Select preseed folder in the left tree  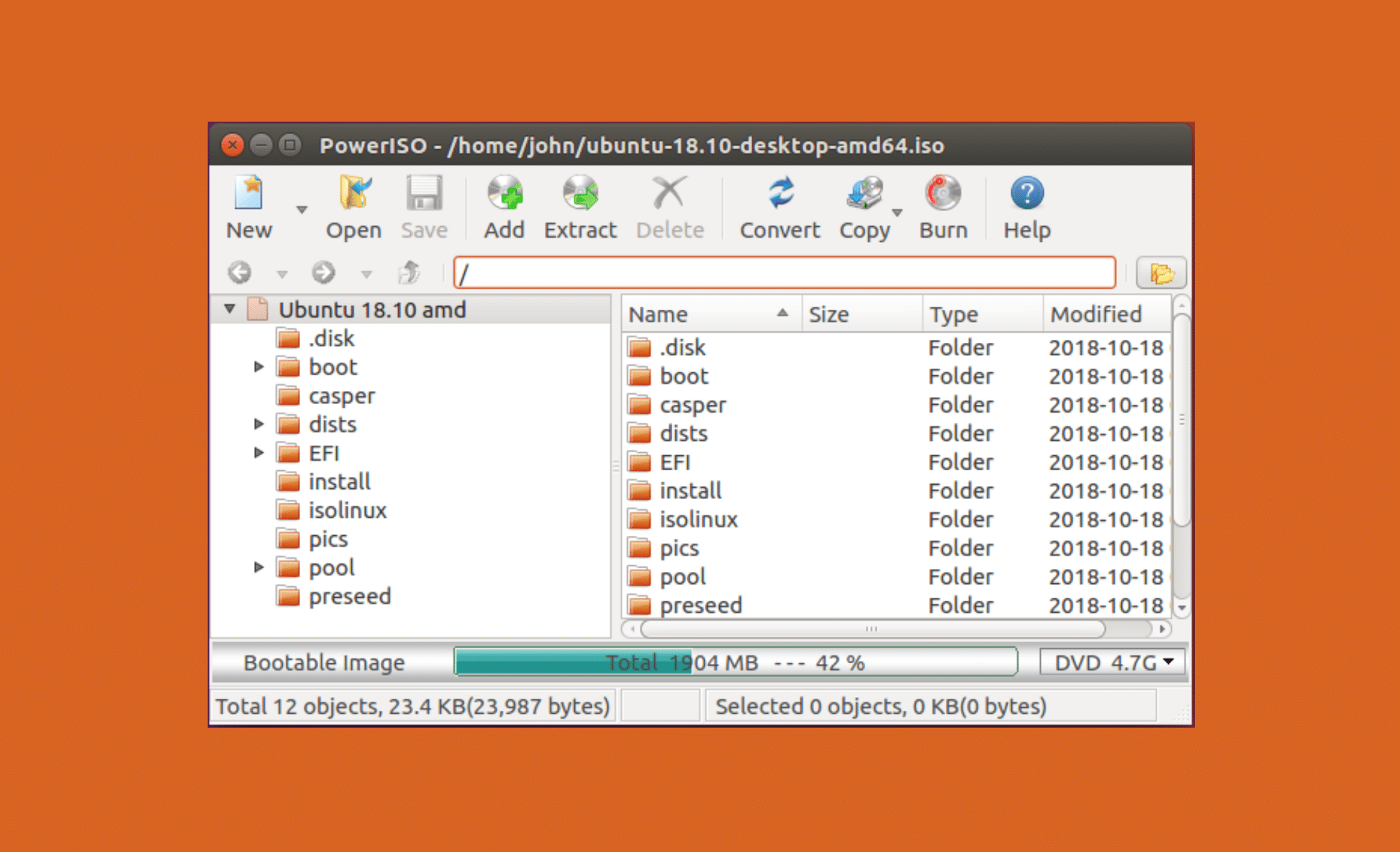pyautogui.click(x=334, y=596)
